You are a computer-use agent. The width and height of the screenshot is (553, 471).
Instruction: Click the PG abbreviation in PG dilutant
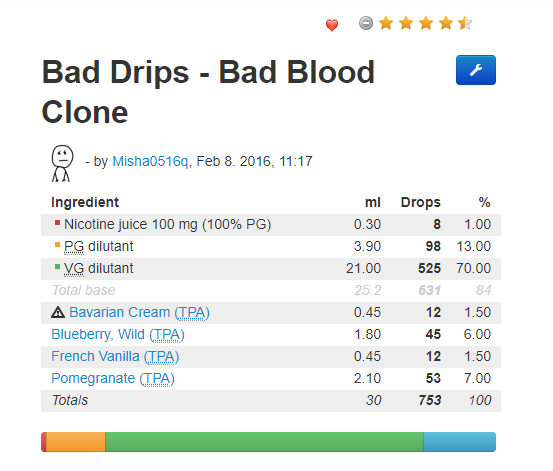74,247
